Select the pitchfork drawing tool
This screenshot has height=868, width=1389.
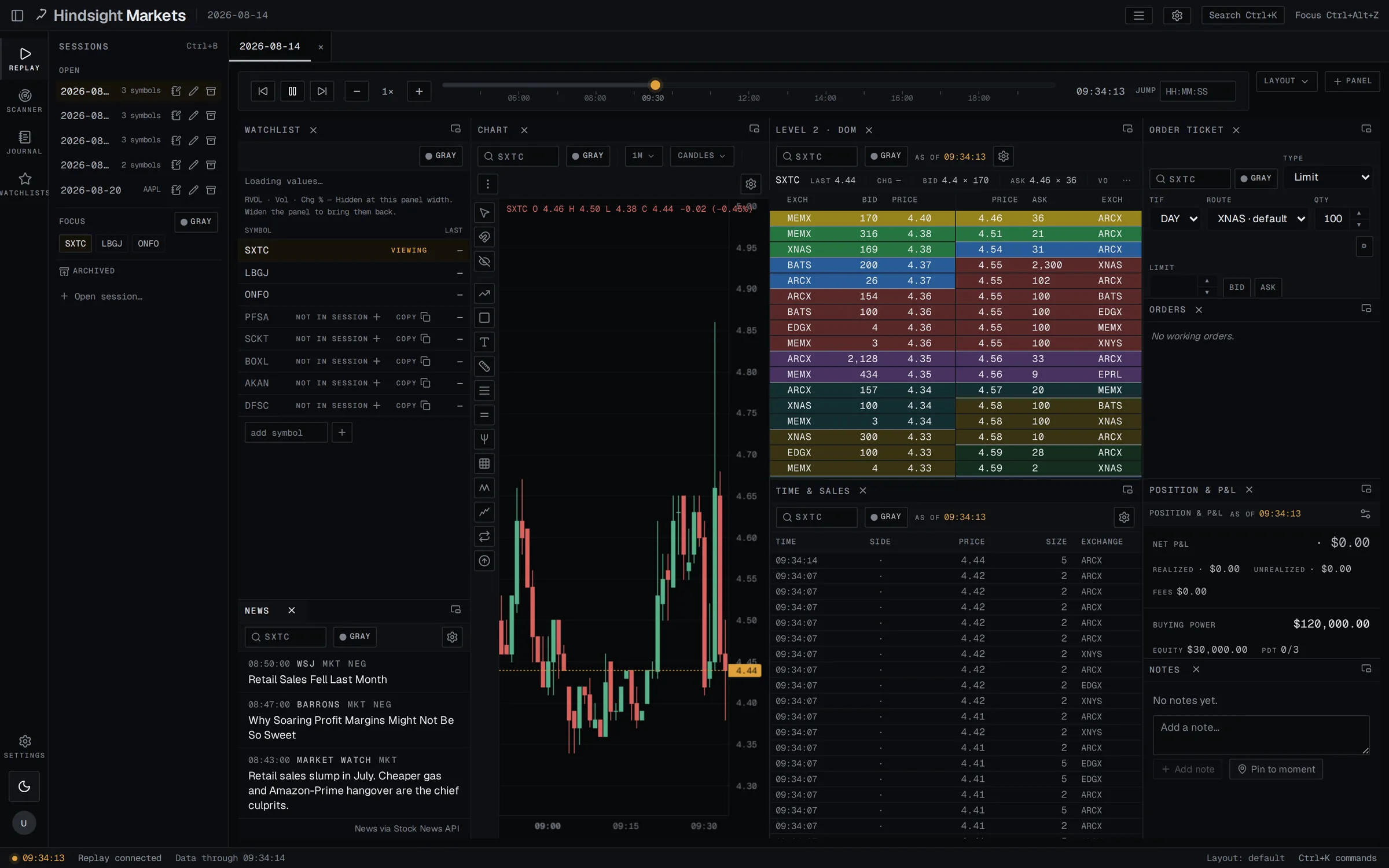pos(484,439)
